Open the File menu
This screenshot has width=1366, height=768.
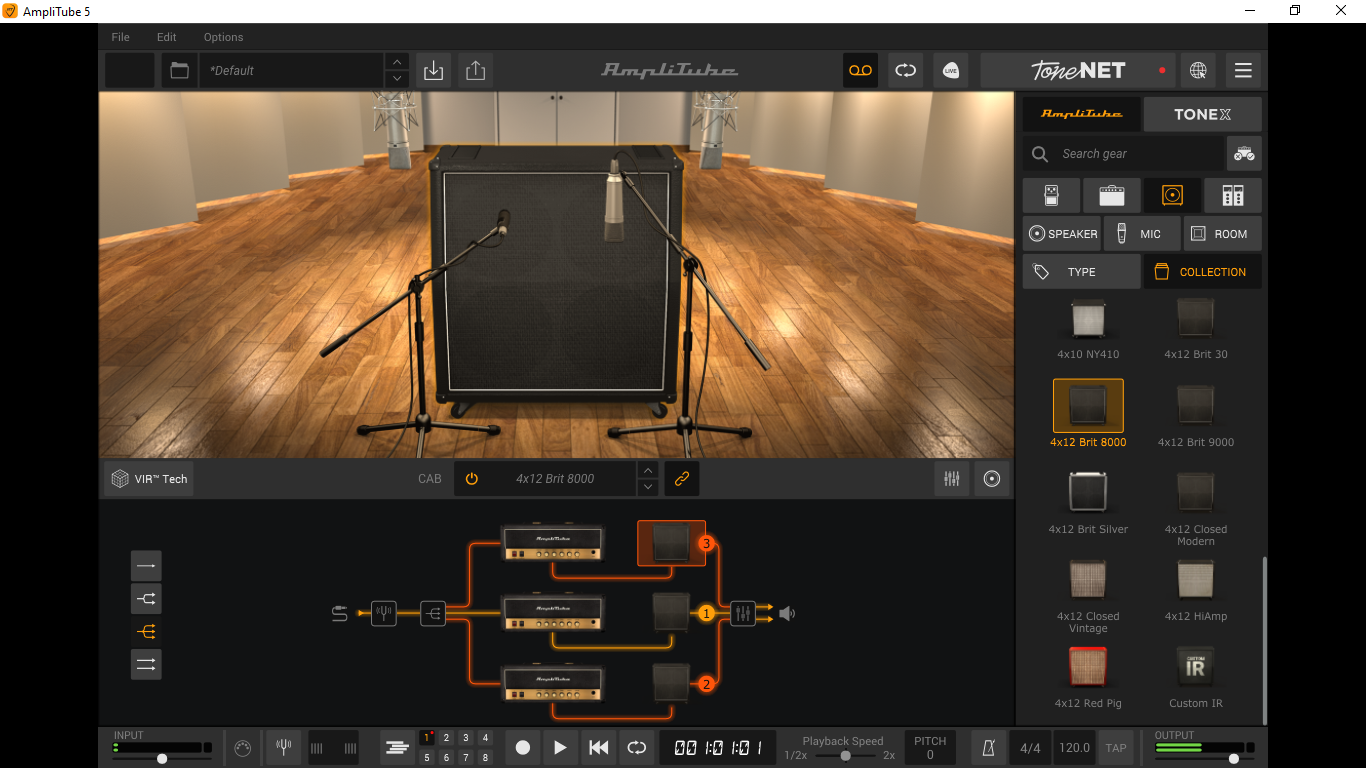click(x=120, y=37)
